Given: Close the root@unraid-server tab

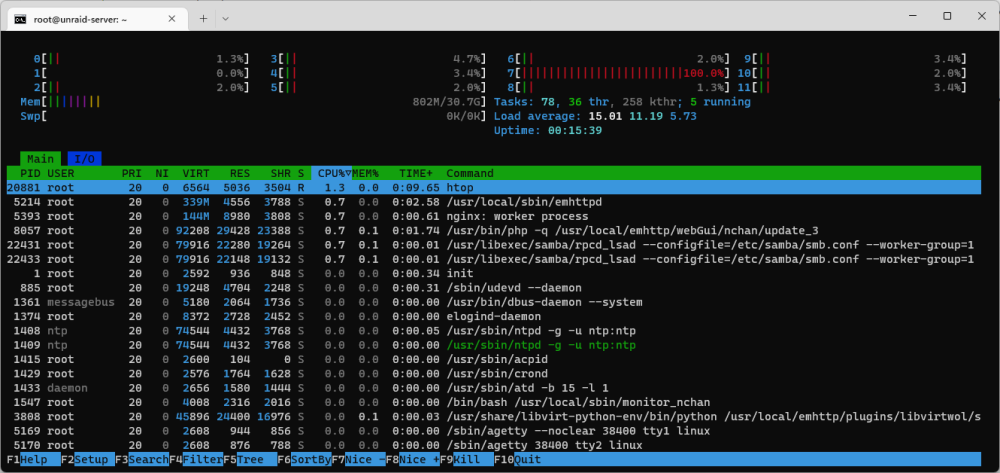Looking at the screenshot, I should pos(172,19).
